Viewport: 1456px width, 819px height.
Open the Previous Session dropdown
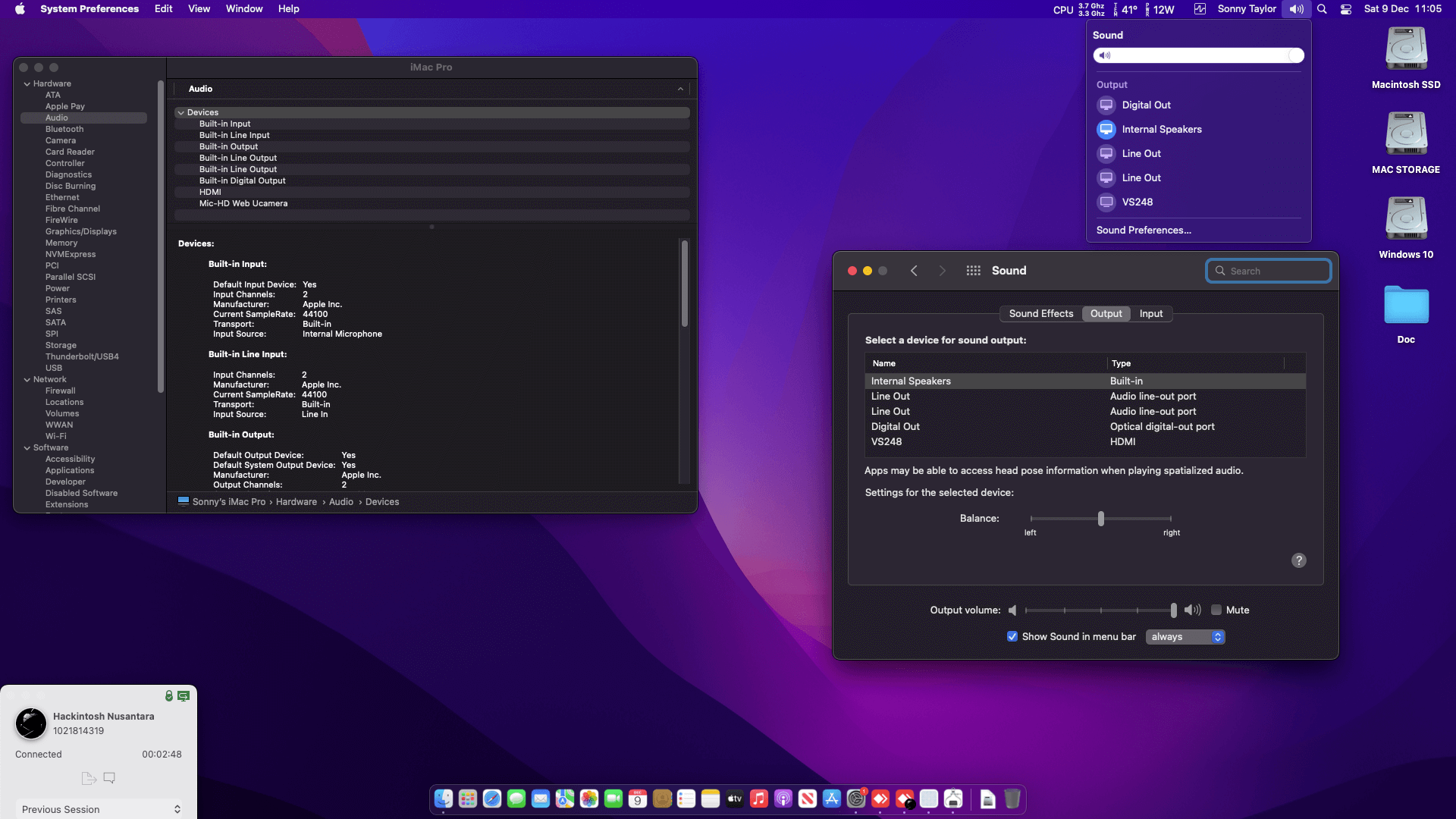pos(99,809)
